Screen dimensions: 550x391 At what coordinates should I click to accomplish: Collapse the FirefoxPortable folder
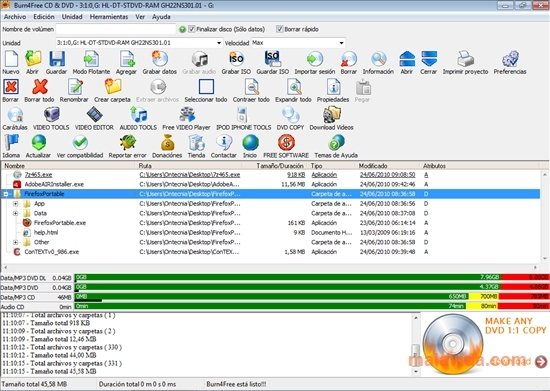pyautogui.click(x=6, y=194)
